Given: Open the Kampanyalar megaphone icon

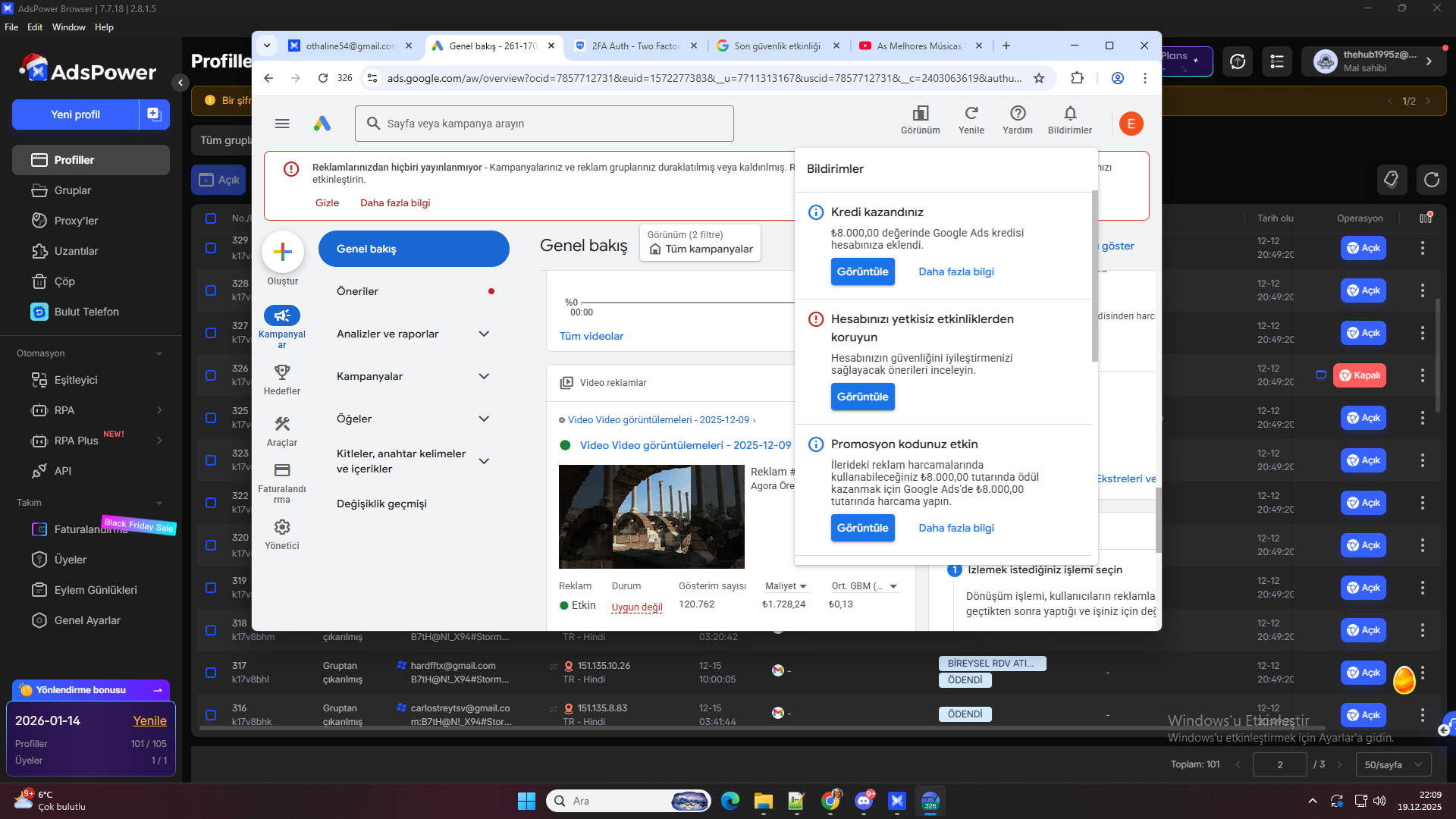Looking at the screenshot, I should [282, 315].
